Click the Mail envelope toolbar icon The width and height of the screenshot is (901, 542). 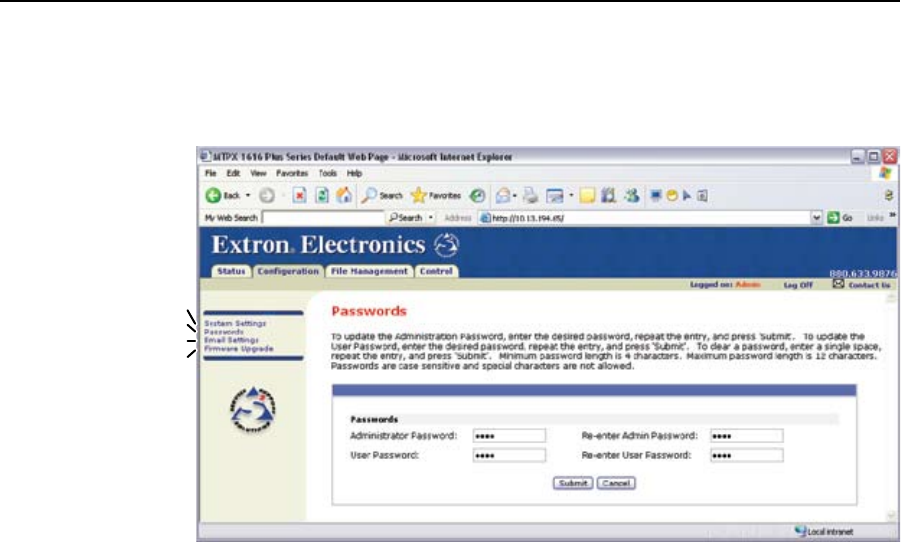(x=503, y=195)
